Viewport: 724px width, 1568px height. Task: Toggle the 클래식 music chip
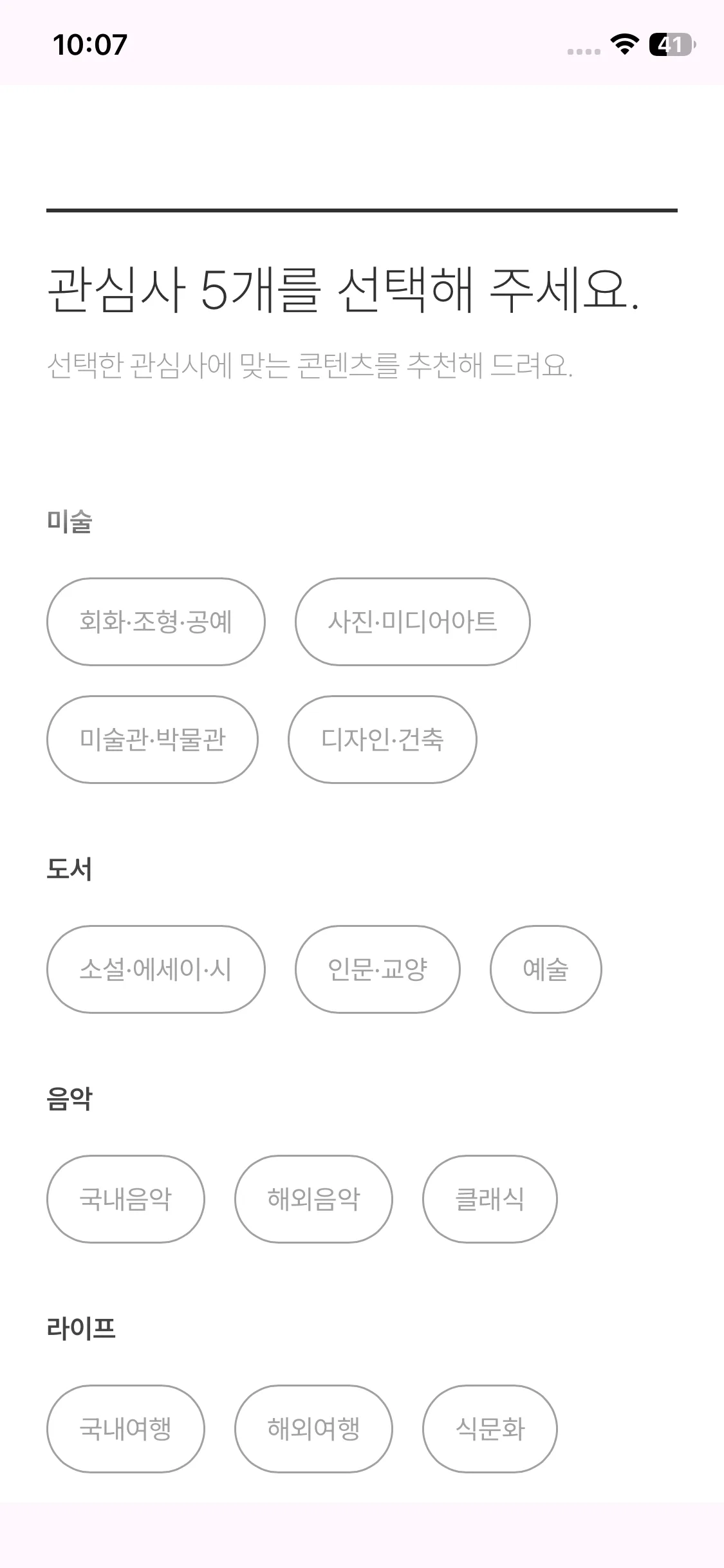[490, 1199]
